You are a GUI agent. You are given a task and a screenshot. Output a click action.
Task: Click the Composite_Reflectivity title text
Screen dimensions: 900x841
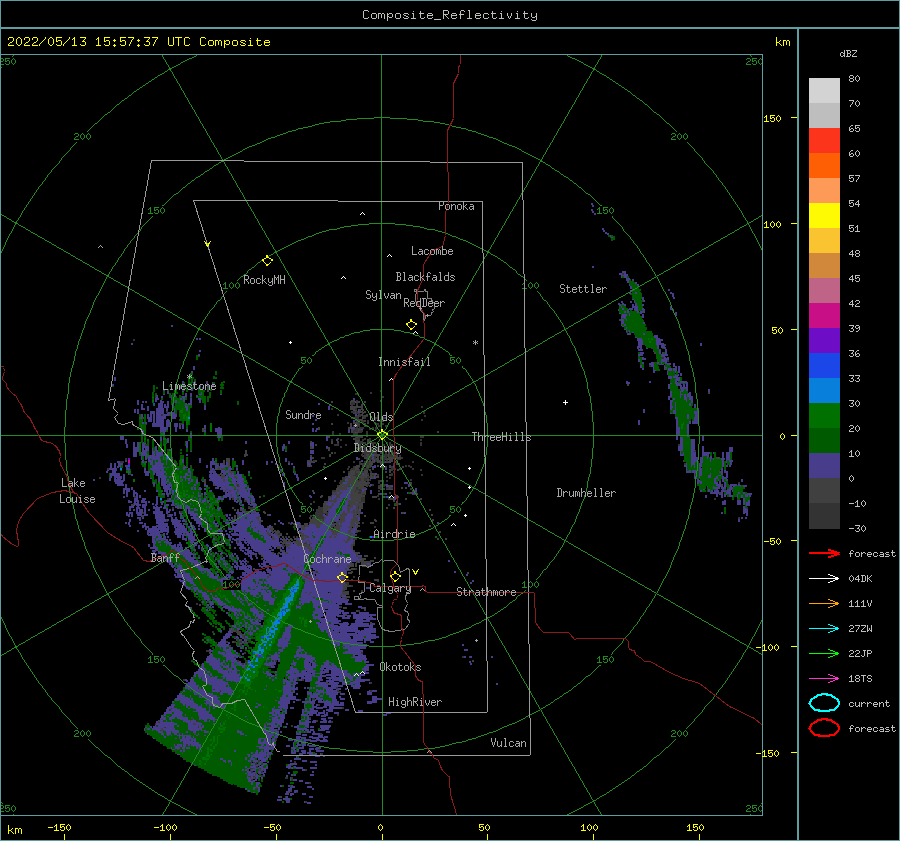coord(450,15)
